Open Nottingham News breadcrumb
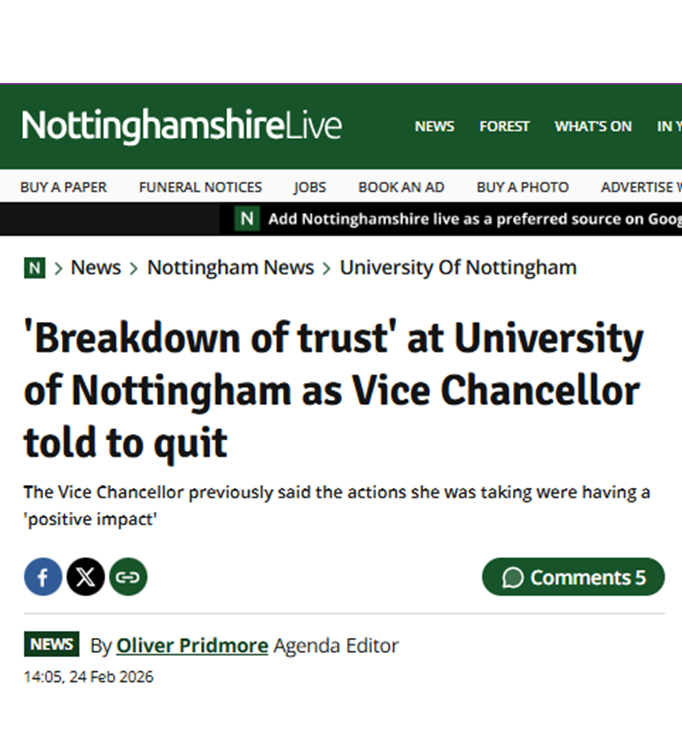682x750 pixels. pyautogui.click(x=230, y=268)
